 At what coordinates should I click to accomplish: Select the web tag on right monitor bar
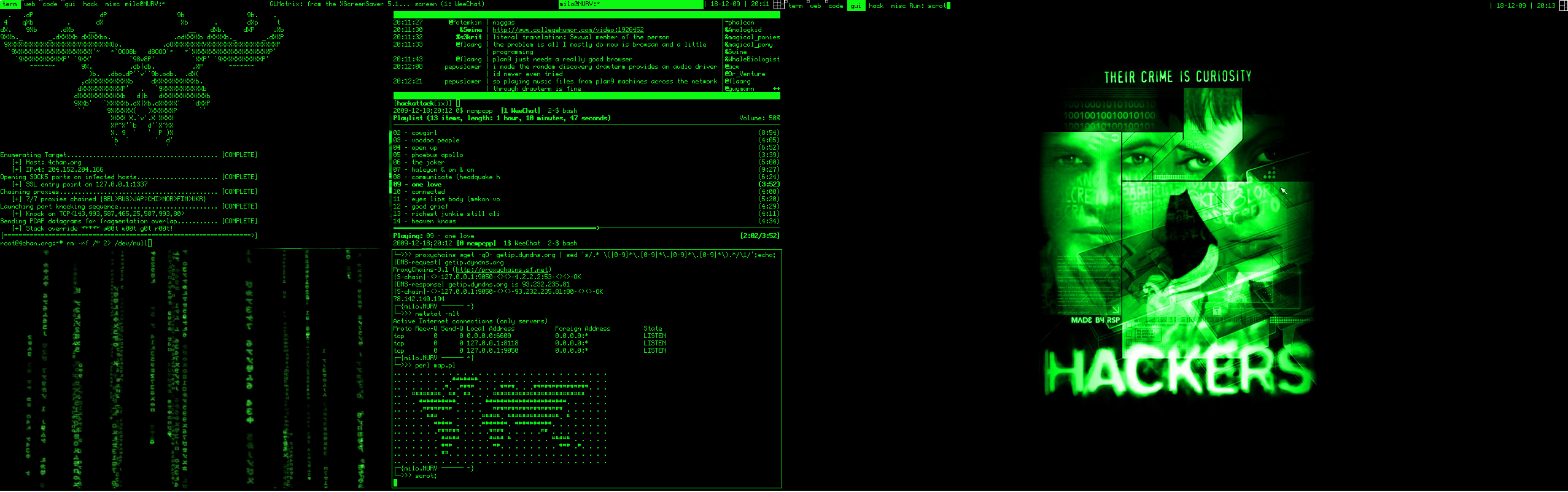[815, 6]
